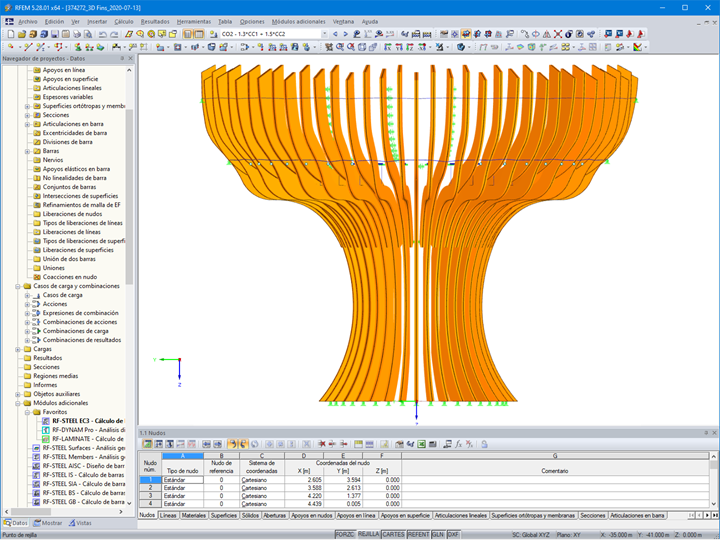
Task: Click the rainbow color panel icon
Action: pyautogui.click(x=637, y=47)
